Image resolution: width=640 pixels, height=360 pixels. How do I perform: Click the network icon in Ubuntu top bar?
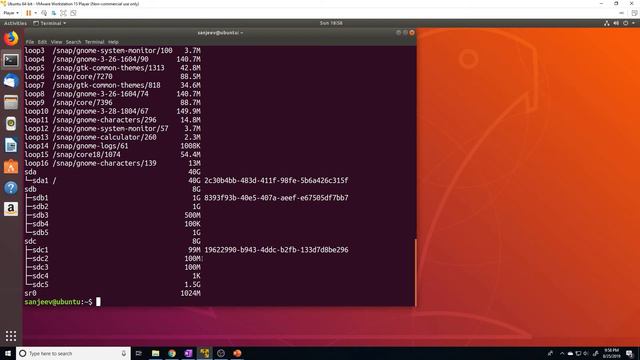point(607,23)
